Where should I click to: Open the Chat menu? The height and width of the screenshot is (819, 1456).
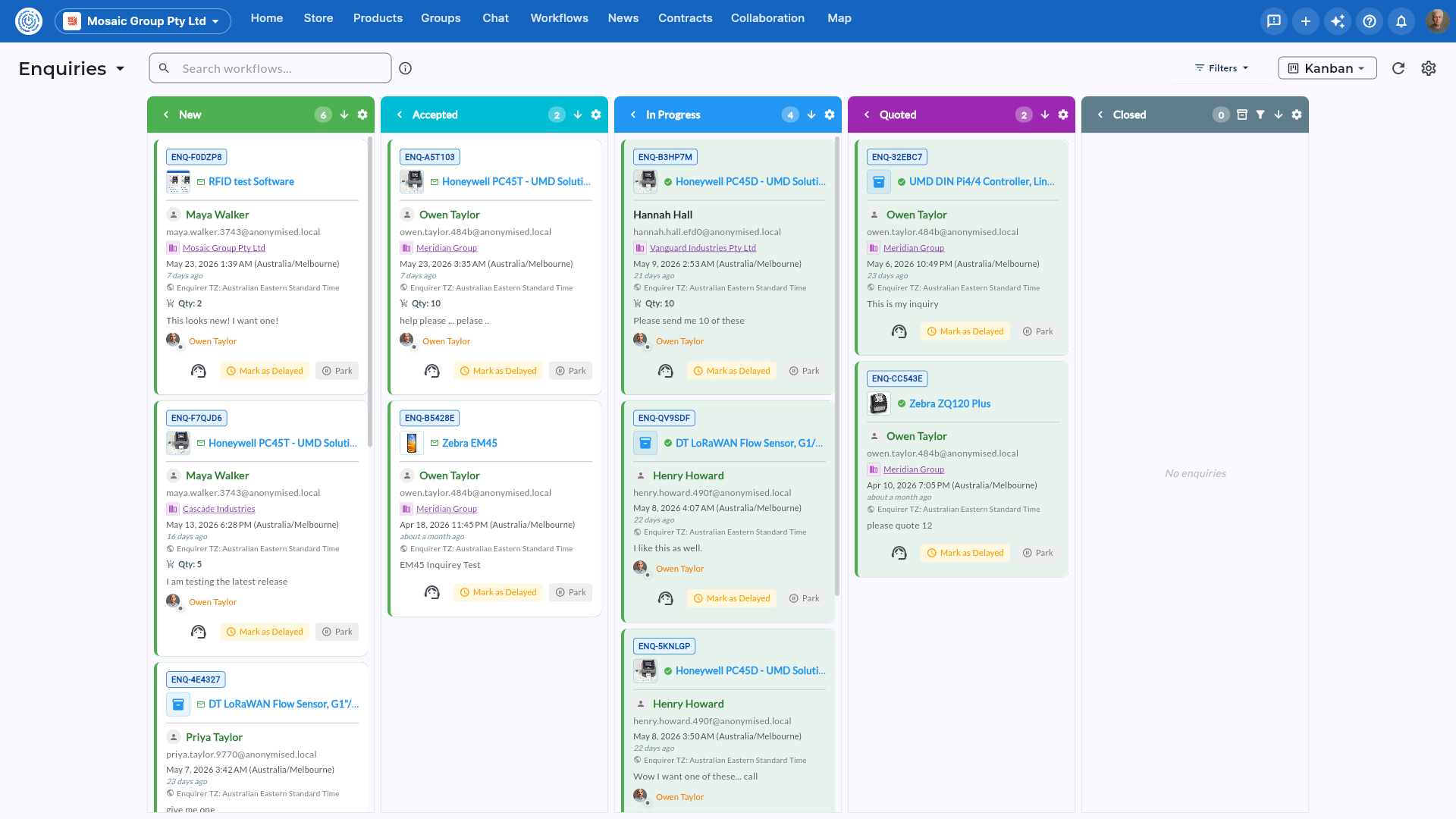496,18
